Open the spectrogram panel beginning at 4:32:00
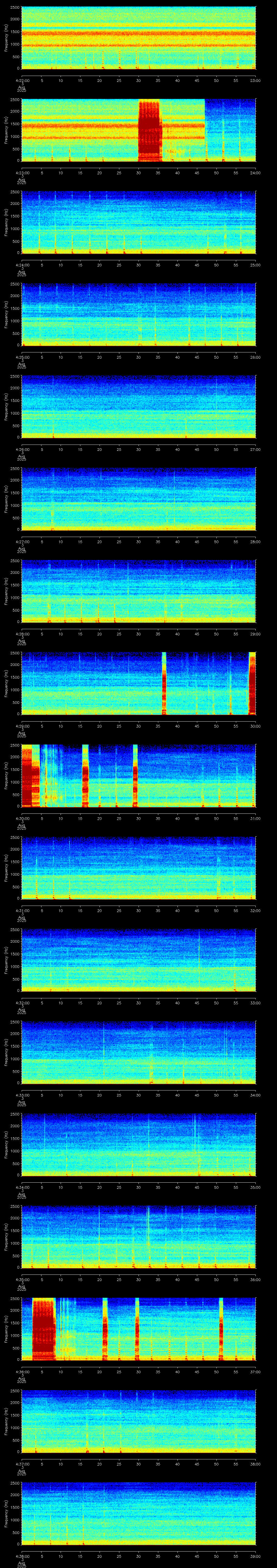This screenshot has width=277, height=1568. coord(138,960)
